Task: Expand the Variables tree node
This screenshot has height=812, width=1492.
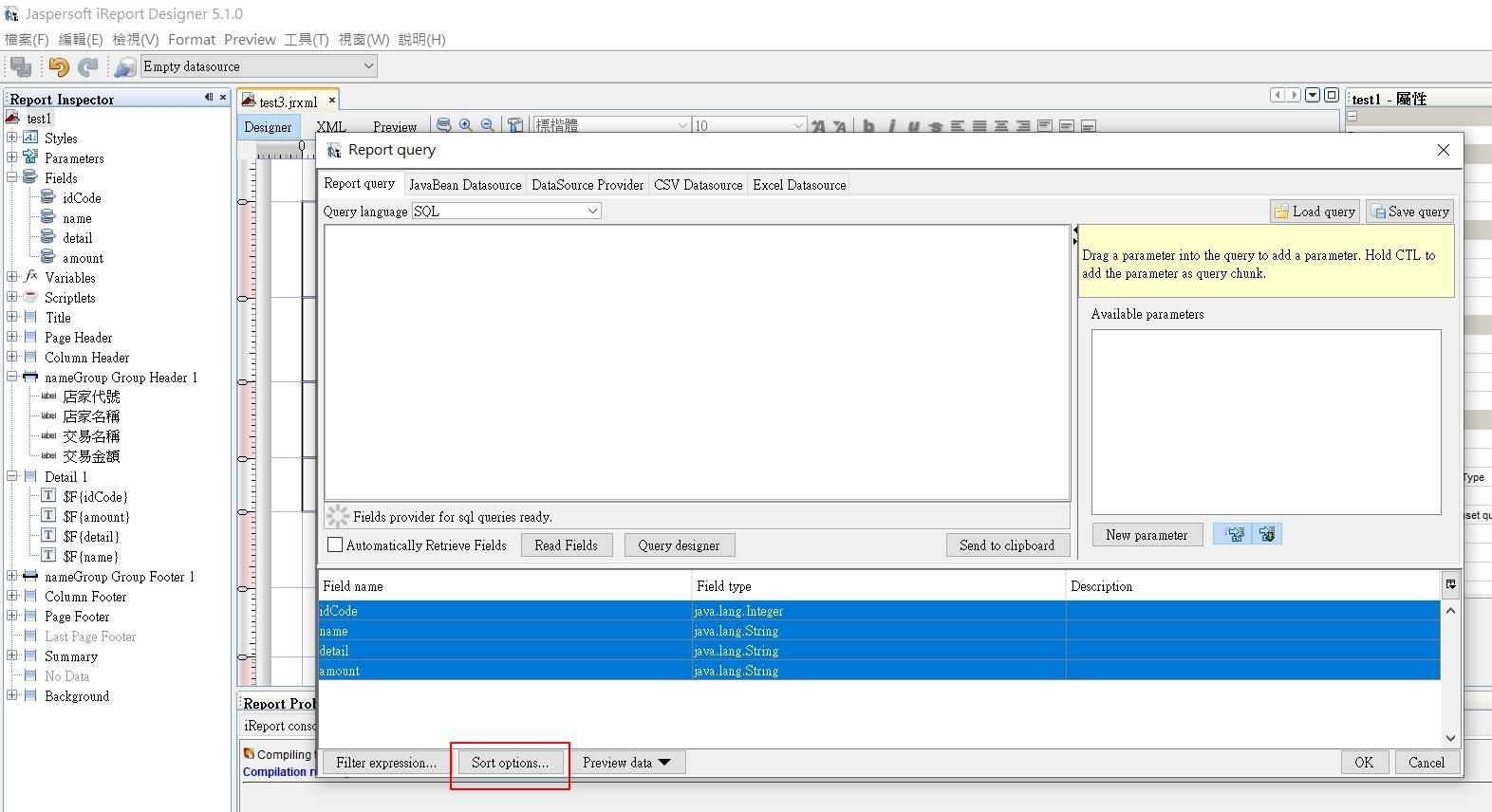Action: point(12,277)
